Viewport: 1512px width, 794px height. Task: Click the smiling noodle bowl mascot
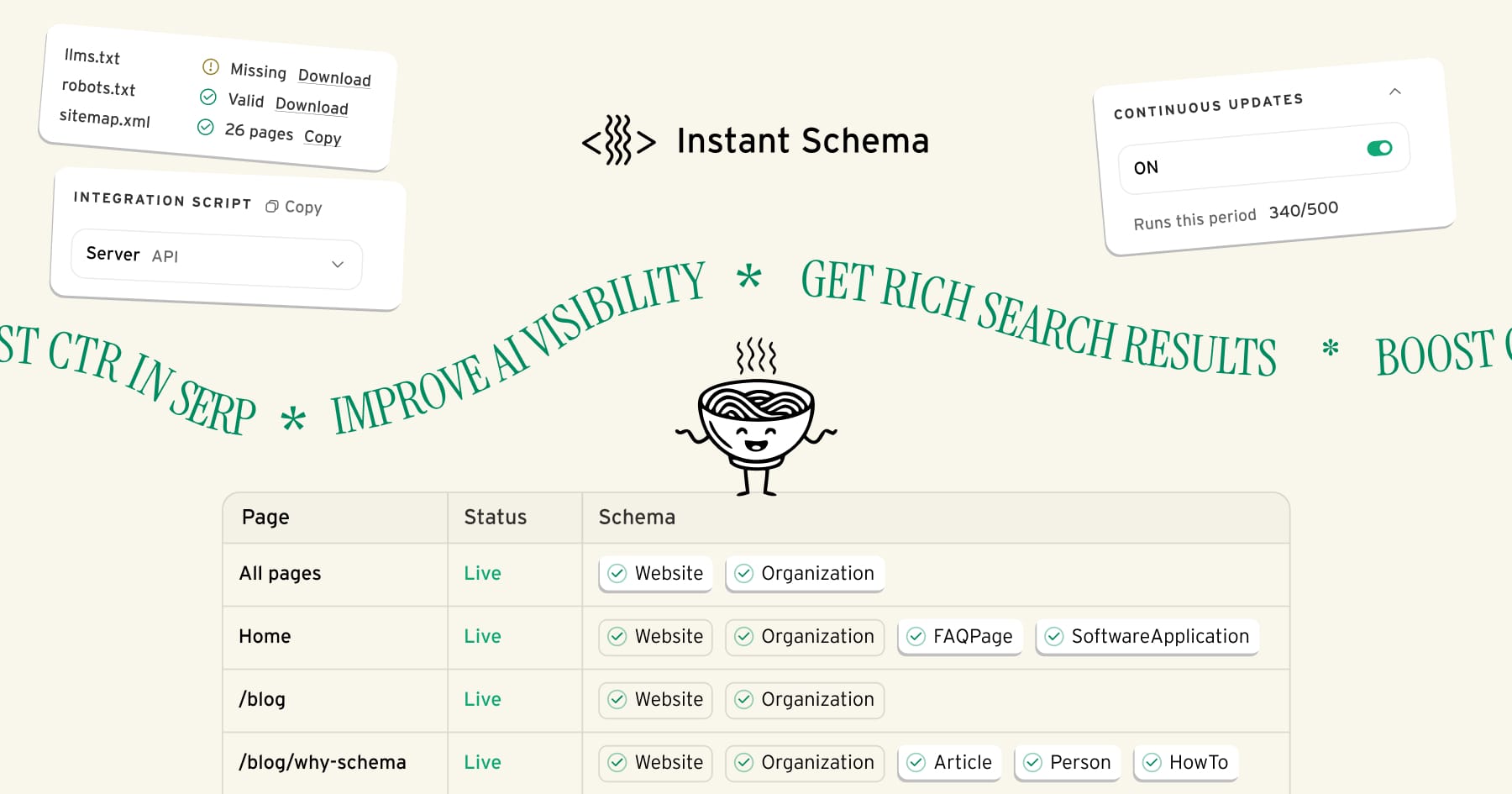(x=756, y=418)
